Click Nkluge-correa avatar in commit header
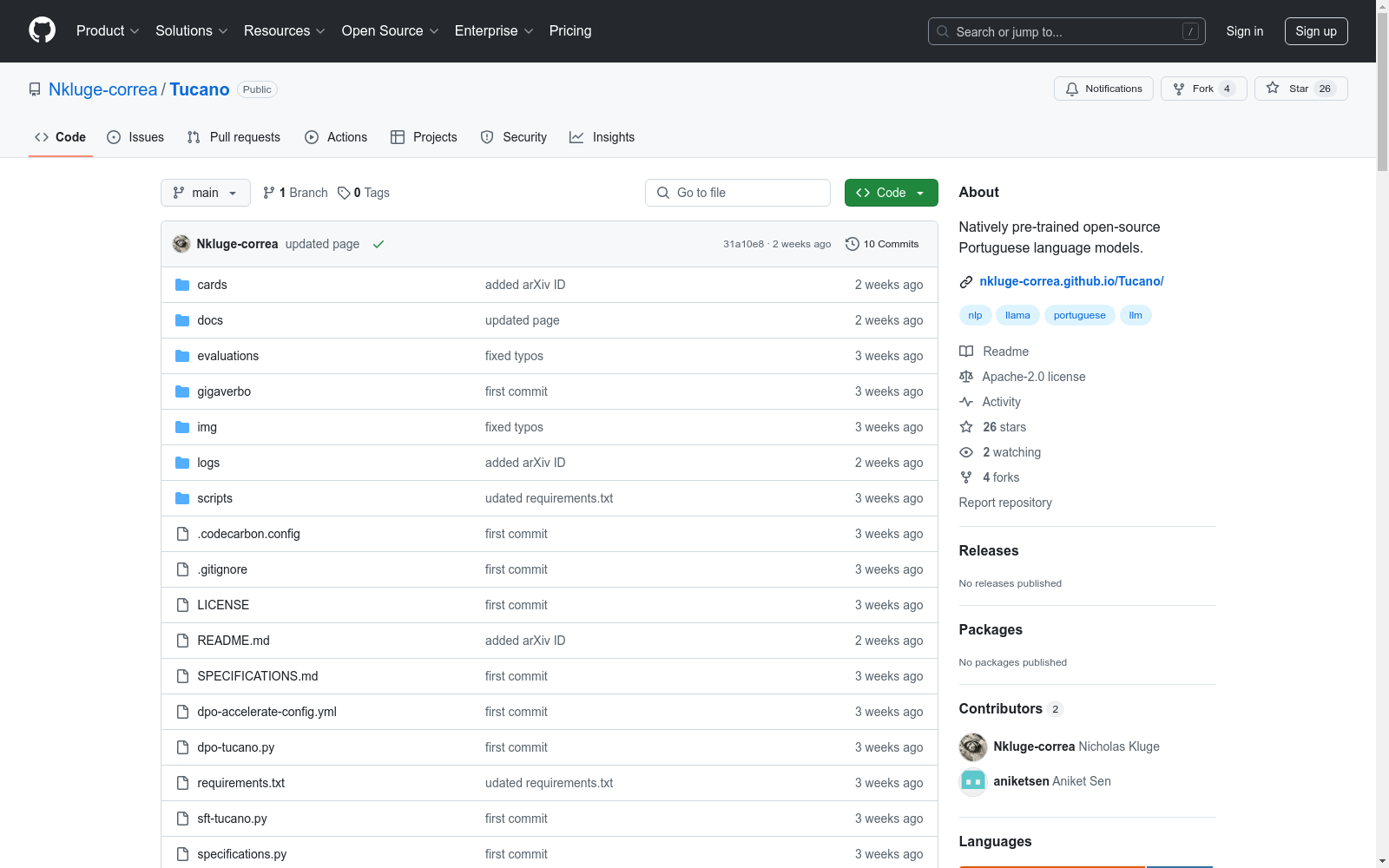 point(181,244)
